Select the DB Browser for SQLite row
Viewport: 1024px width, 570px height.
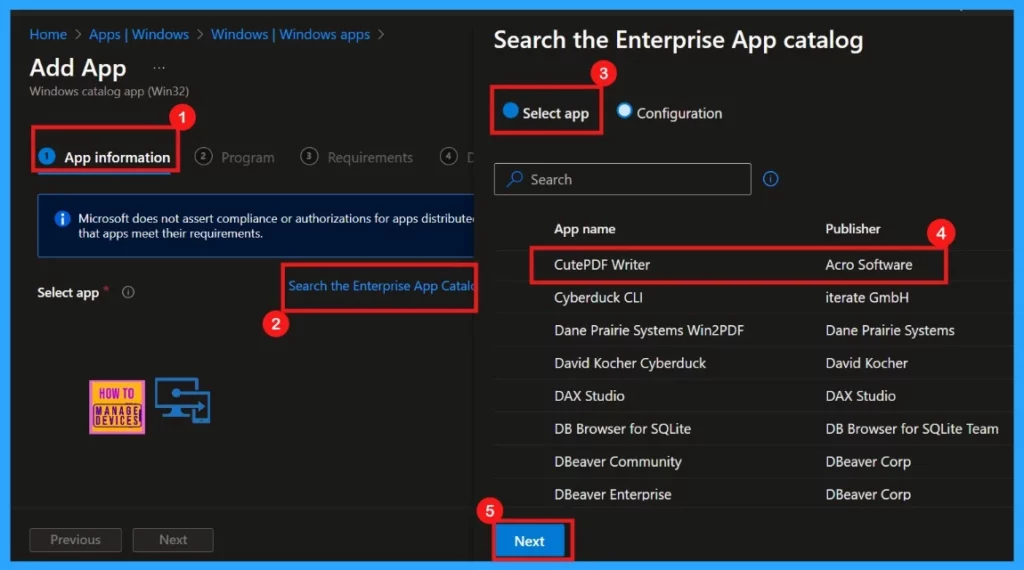pyautogui.click(x=754, y=429)
